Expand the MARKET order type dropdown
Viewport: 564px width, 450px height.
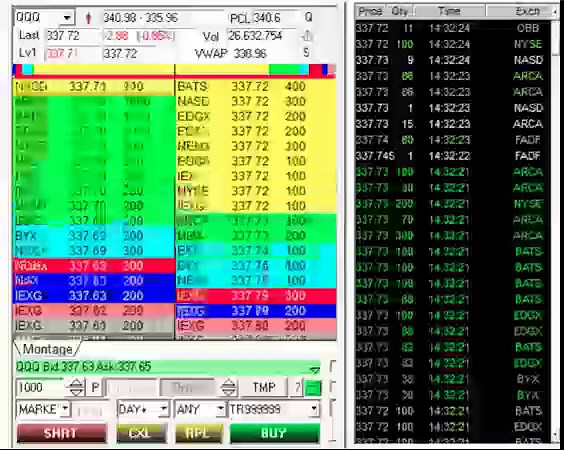click(x=65, y=409)
